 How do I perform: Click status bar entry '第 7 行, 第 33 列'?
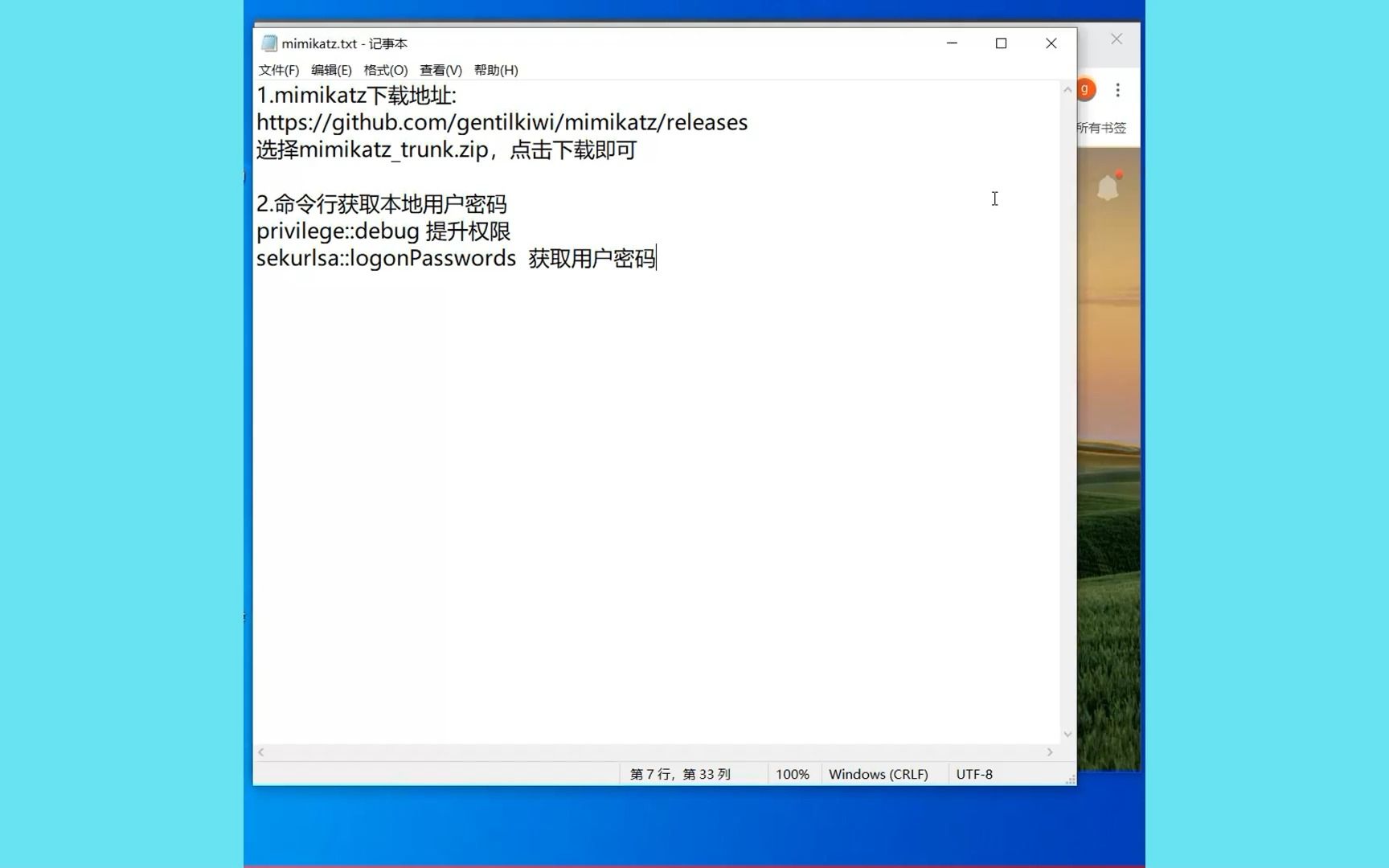point(680,774)
